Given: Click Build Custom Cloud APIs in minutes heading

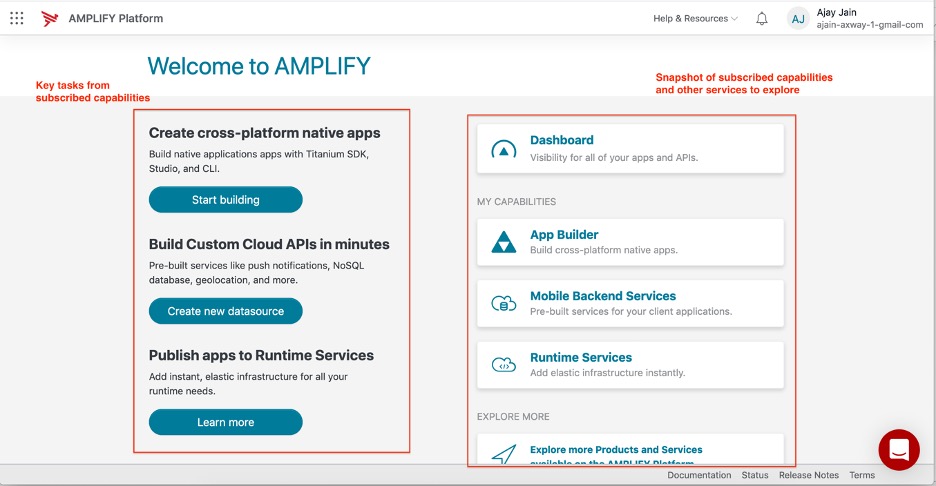Looking at the screenshot, I should coord(269,244).
